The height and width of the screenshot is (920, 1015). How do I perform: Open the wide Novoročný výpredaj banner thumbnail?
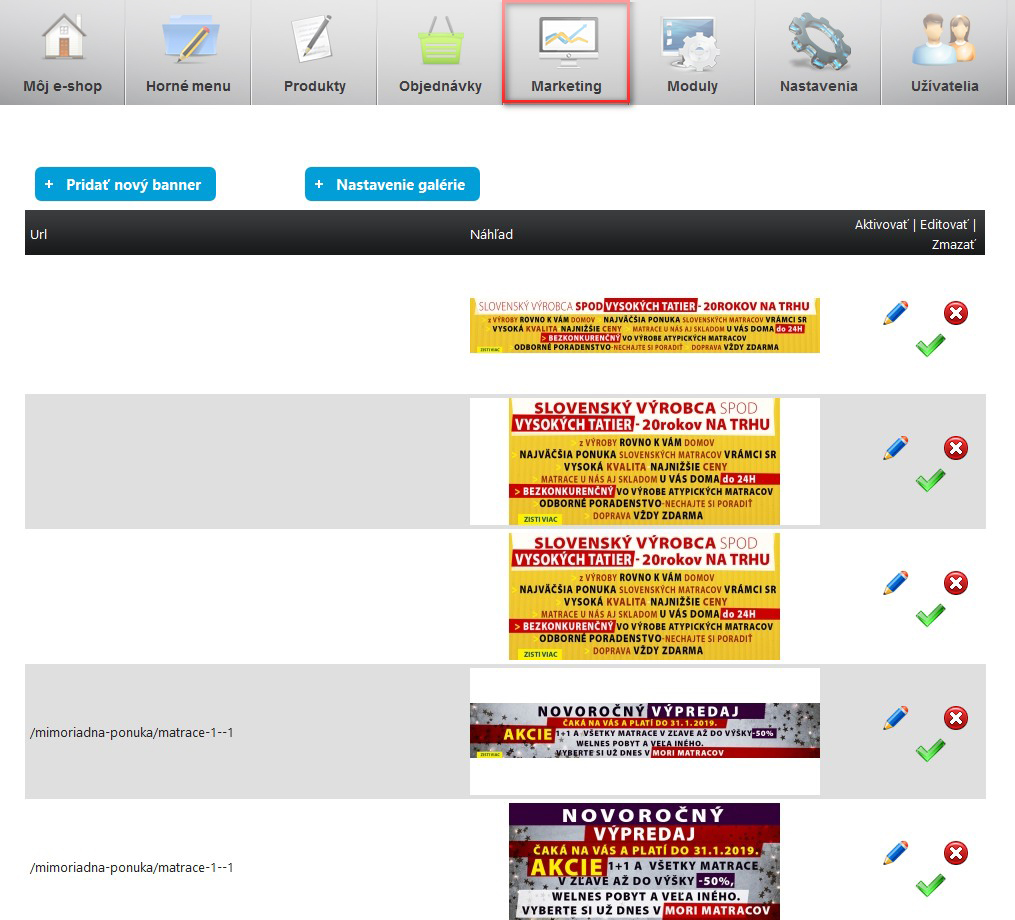(x=644, y=731)
